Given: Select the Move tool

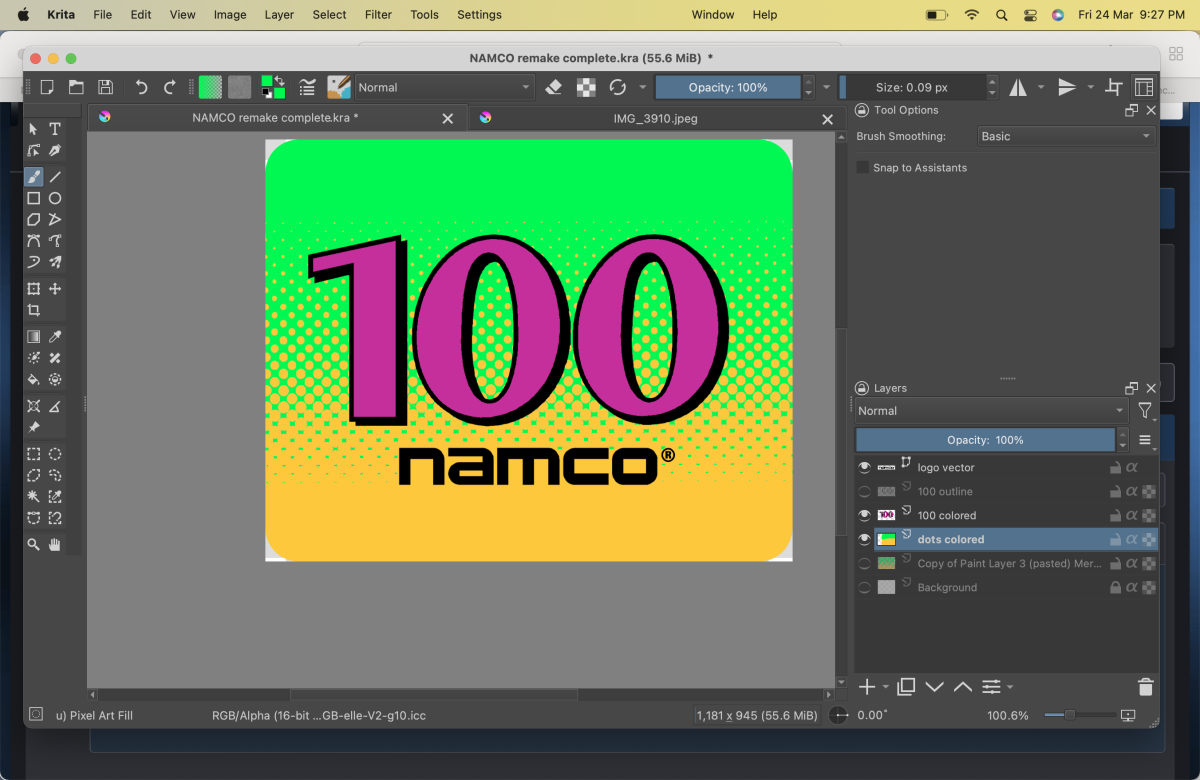Looking at the screenshot, I should tap(55, 289).
